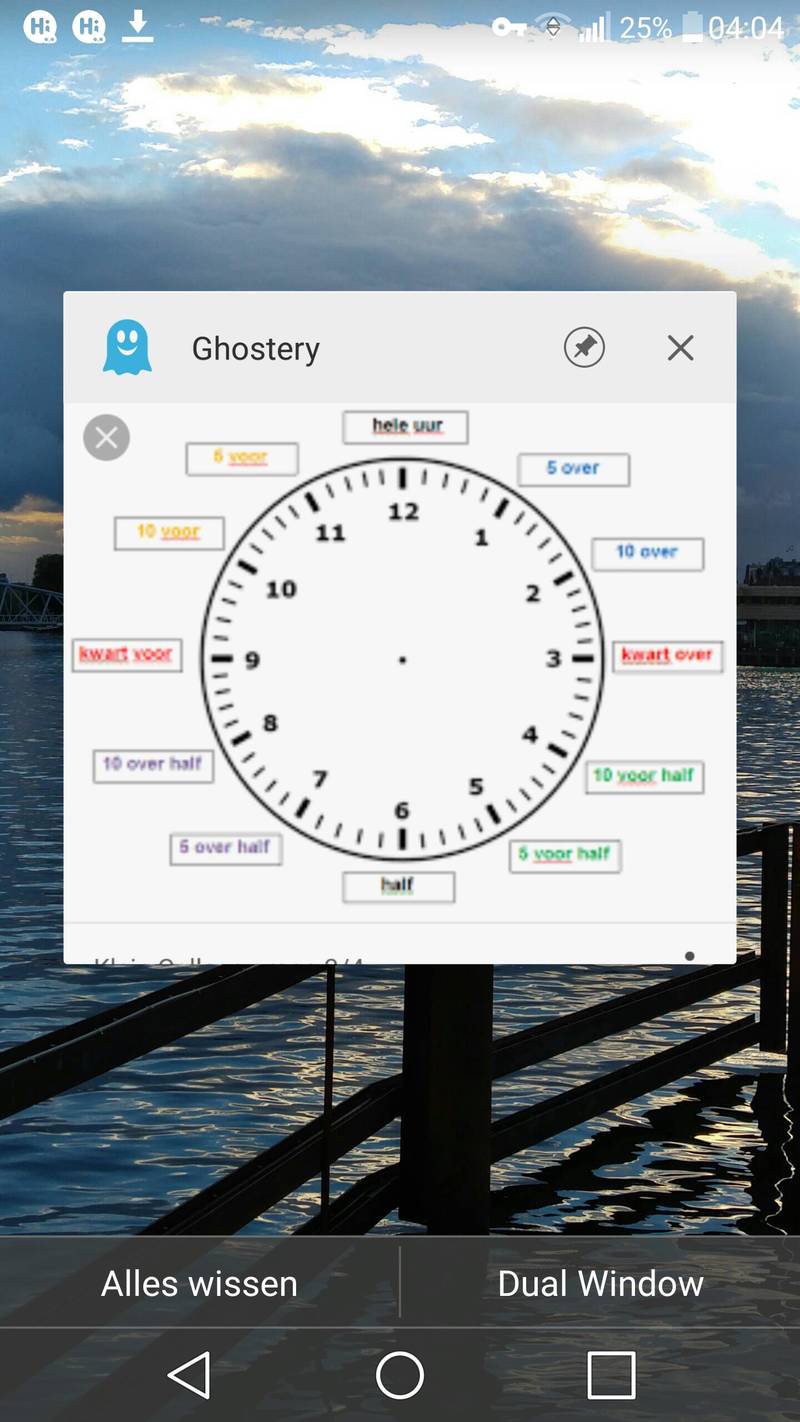This screenshot has width=800, height=1422.
Task: Choose the '5 over' answer
Action: tap(573, 469)
